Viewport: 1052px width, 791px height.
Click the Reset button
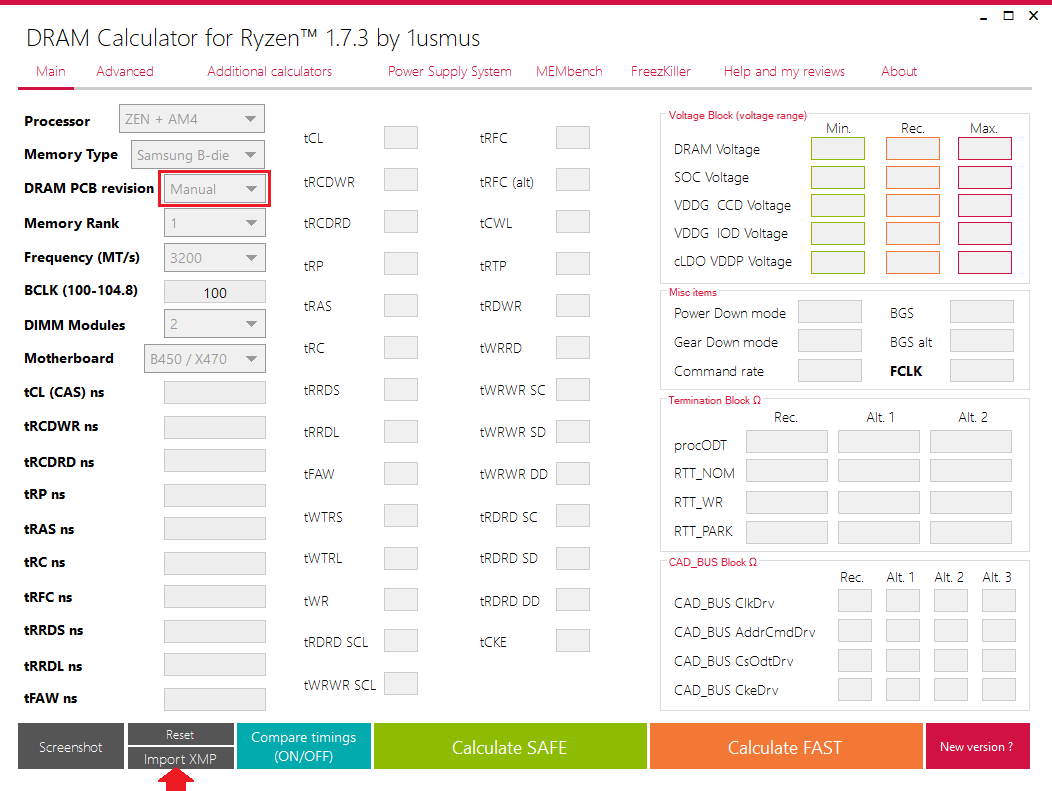tap(180, 735)
